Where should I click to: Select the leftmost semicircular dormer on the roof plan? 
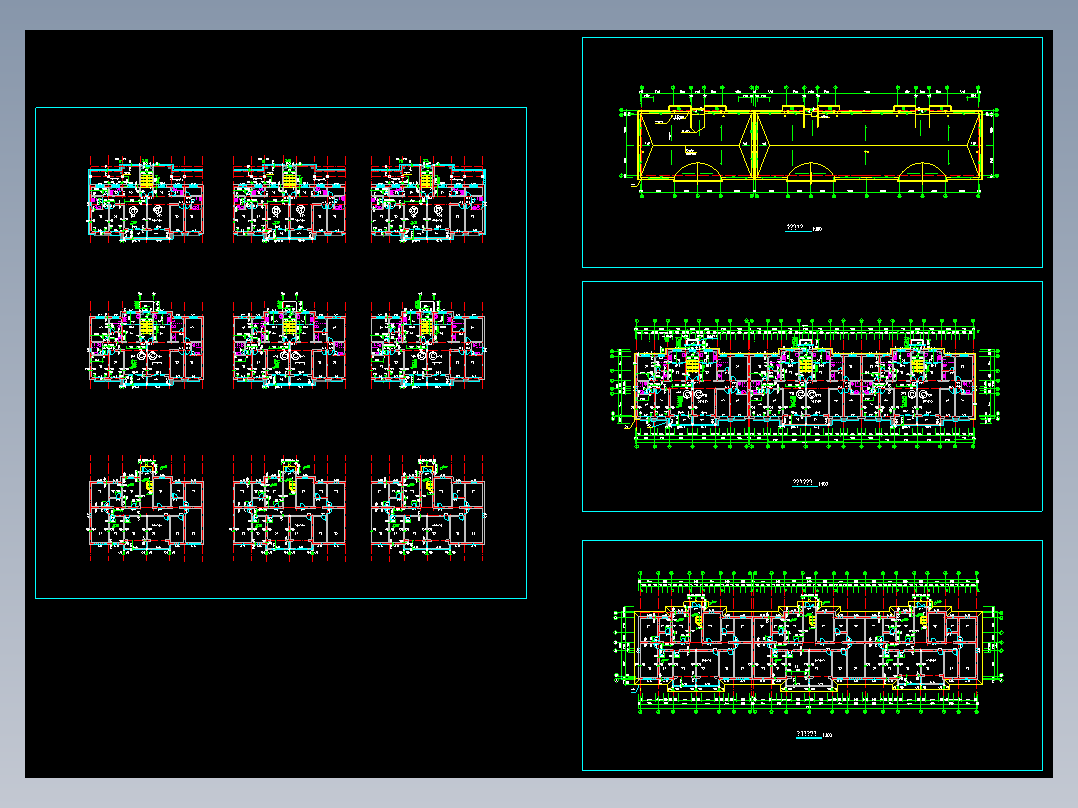697,172
